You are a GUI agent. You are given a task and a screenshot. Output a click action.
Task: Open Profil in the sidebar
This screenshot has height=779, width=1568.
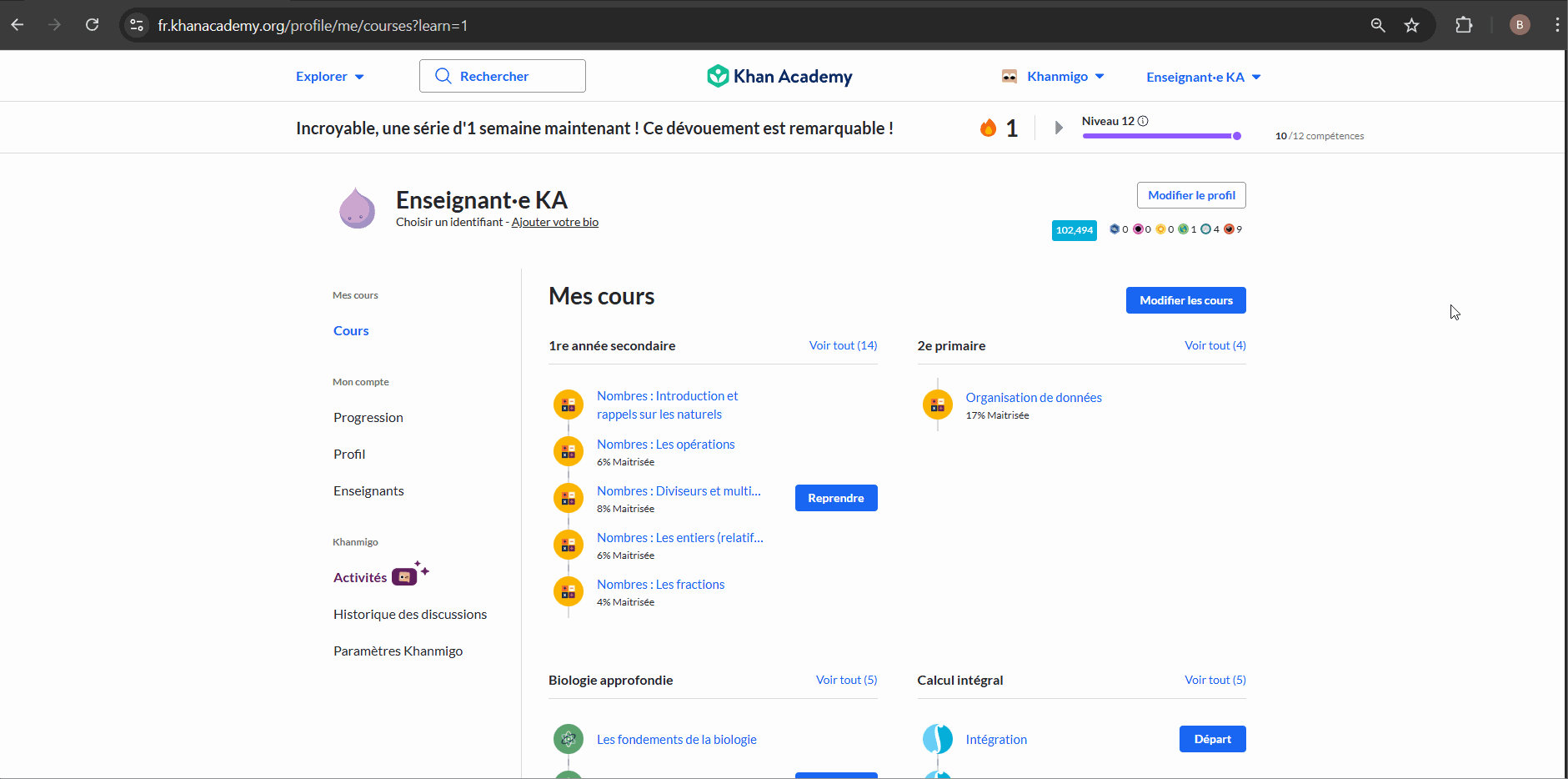(x=349, y=454)
